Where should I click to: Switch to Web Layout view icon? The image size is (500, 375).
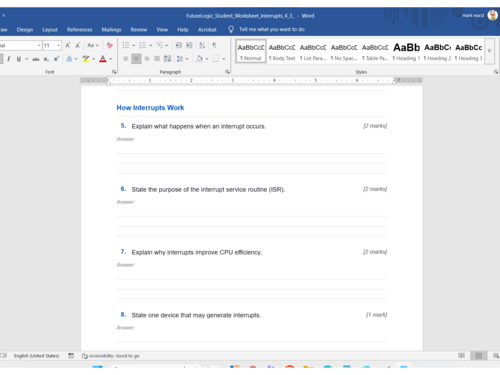tap(496, 356)
